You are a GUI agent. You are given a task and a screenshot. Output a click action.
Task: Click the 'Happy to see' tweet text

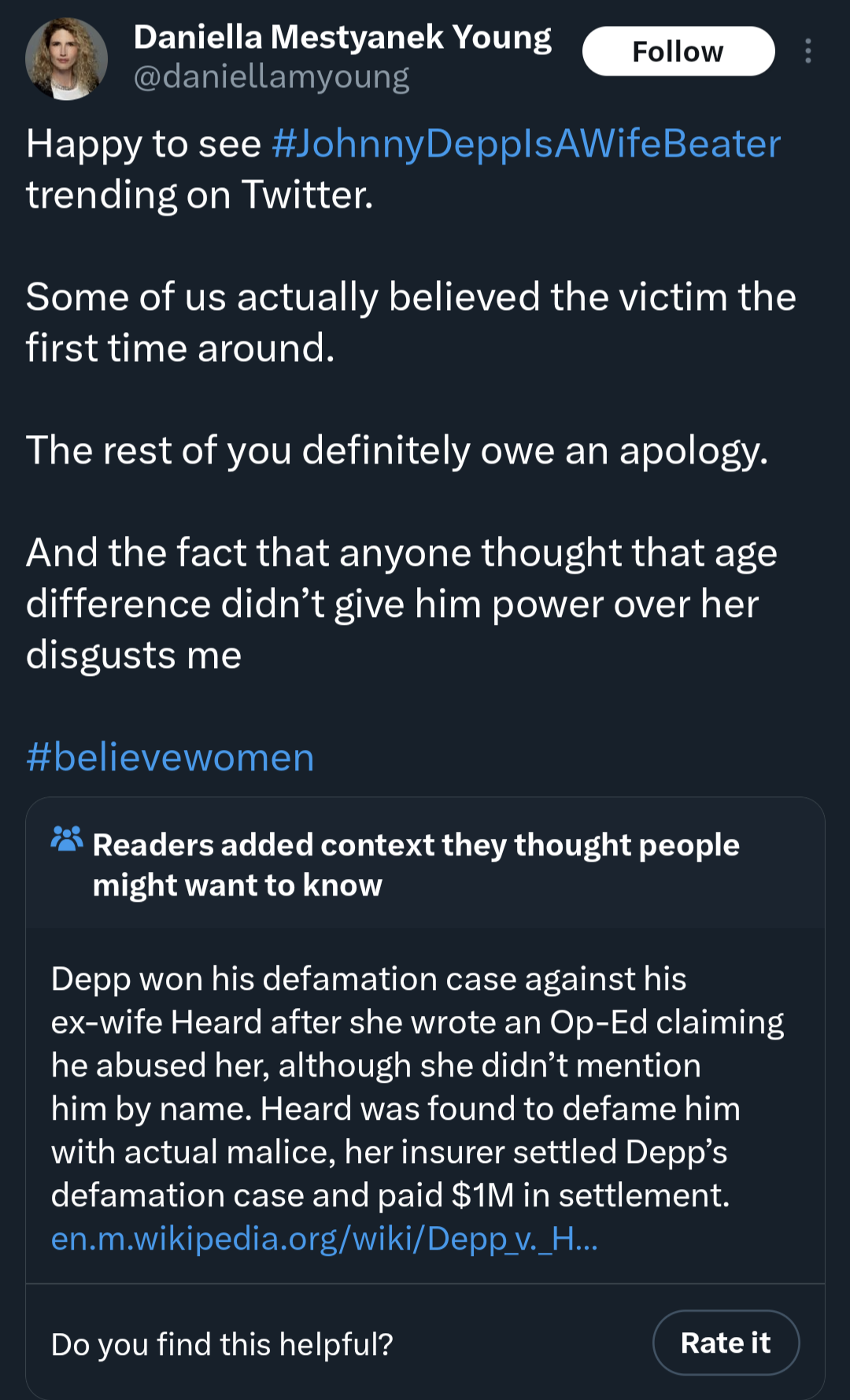pos(143,144)
